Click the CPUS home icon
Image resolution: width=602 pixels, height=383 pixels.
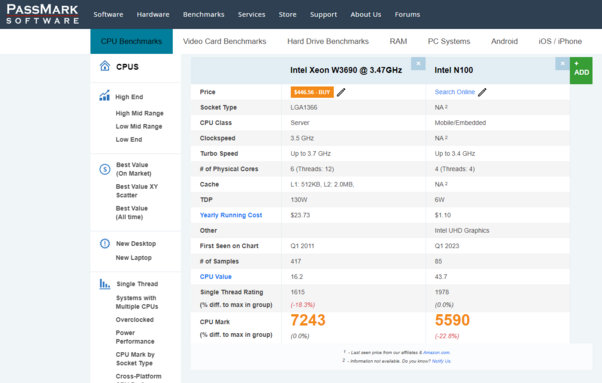105,66
